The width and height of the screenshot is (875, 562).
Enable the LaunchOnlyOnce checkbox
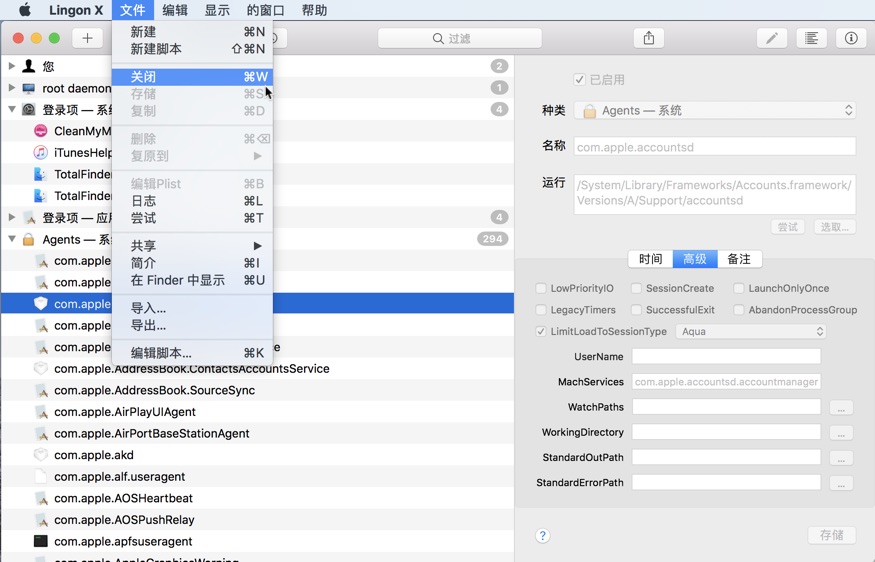[738, 288]
